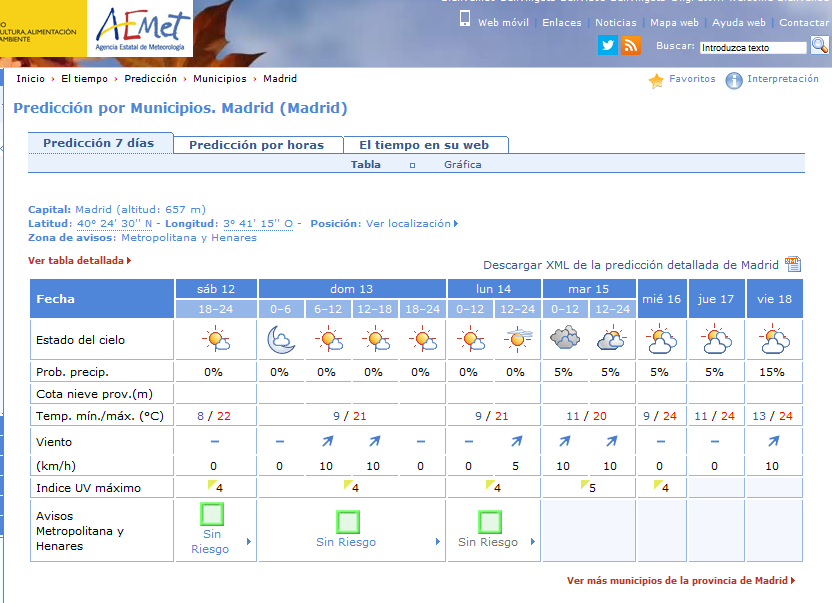The image size is (832, 603).
Task: Click sky icon for dom 13 6-12
Action: [328, 340]
